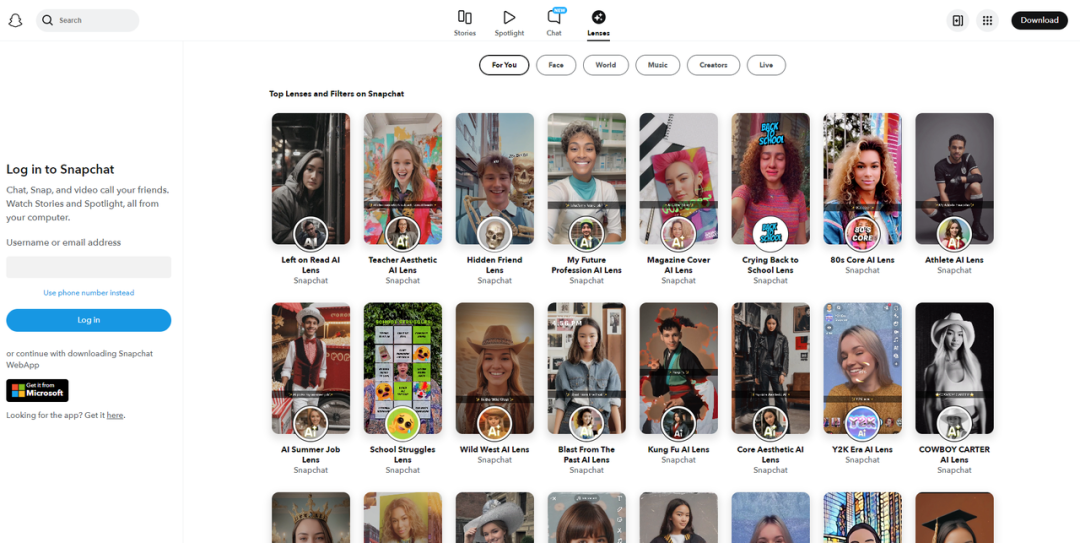
Task: Click the 'Hidden Friend Lens' title text
Action: pyautogui.click(x=495, y=265)
